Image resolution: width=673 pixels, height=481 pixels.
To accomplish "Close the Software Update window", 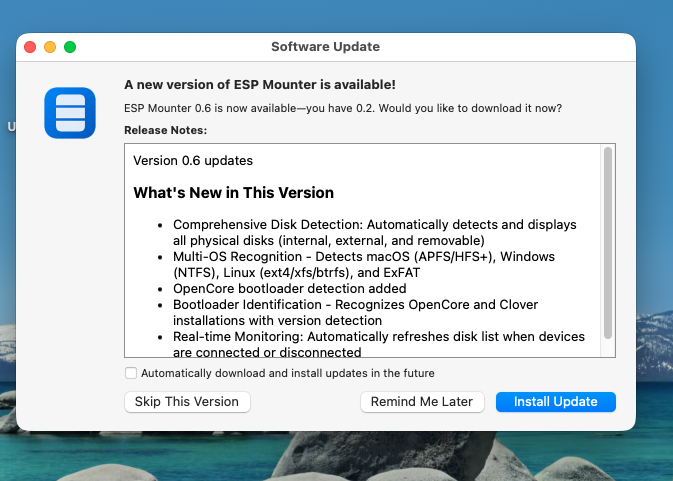I will (30, 47).
